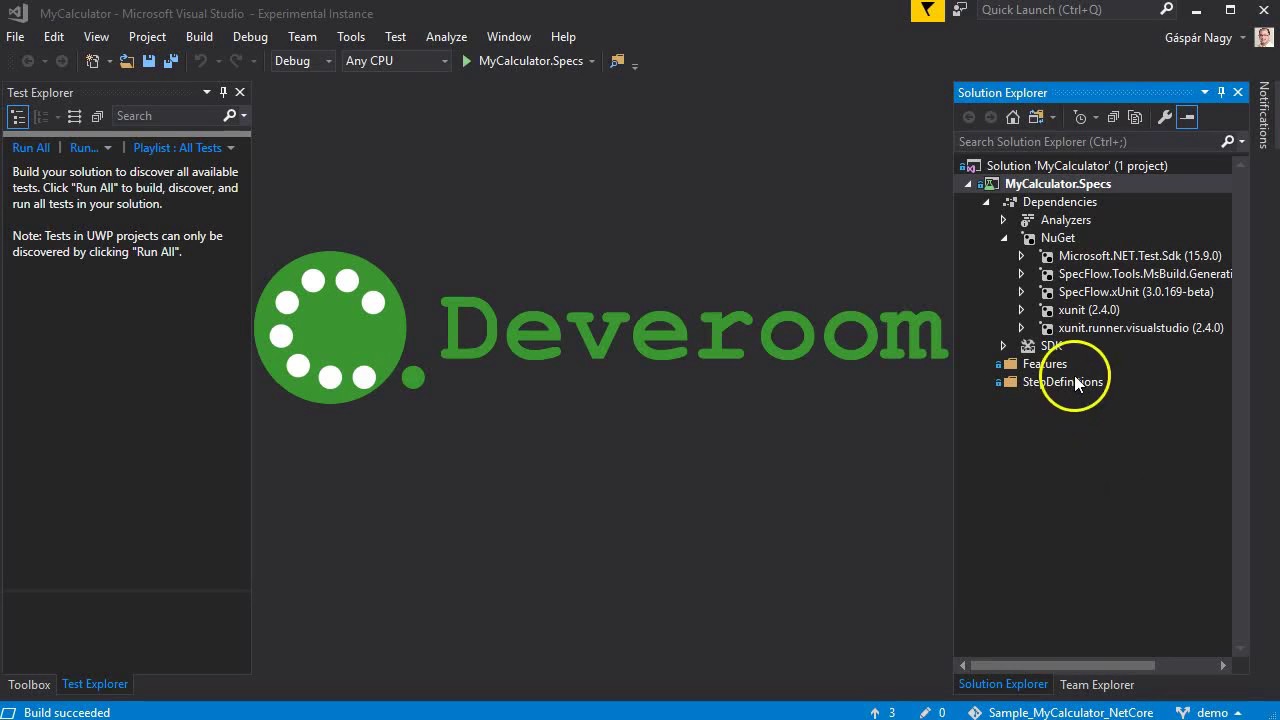The height and width of the screenshot is (720, 1280).
Task: Click the unpublished commits arrow in status bar
Action: point(875,713)
